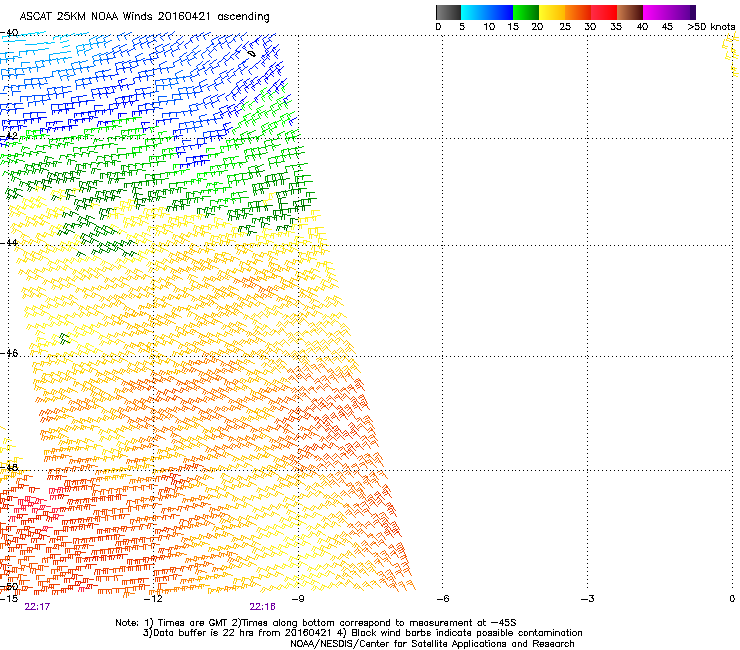Click the red 30-35 knots color segment
Viewport: 740px width, 650px height.
604,12
